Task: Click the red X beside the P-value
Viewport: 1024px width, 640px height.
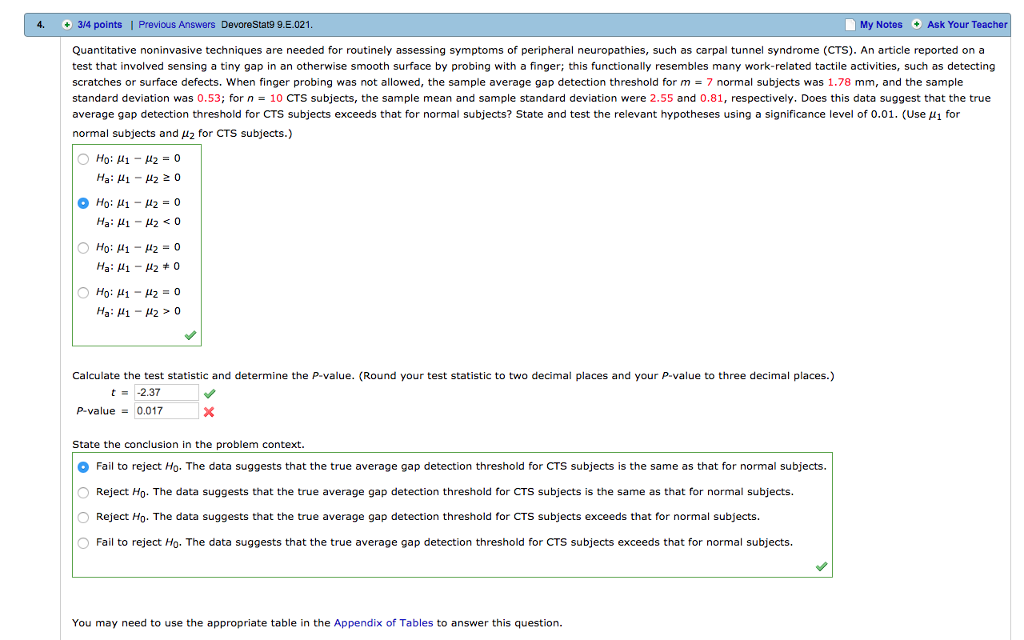Action: click(x=208, y=411)
